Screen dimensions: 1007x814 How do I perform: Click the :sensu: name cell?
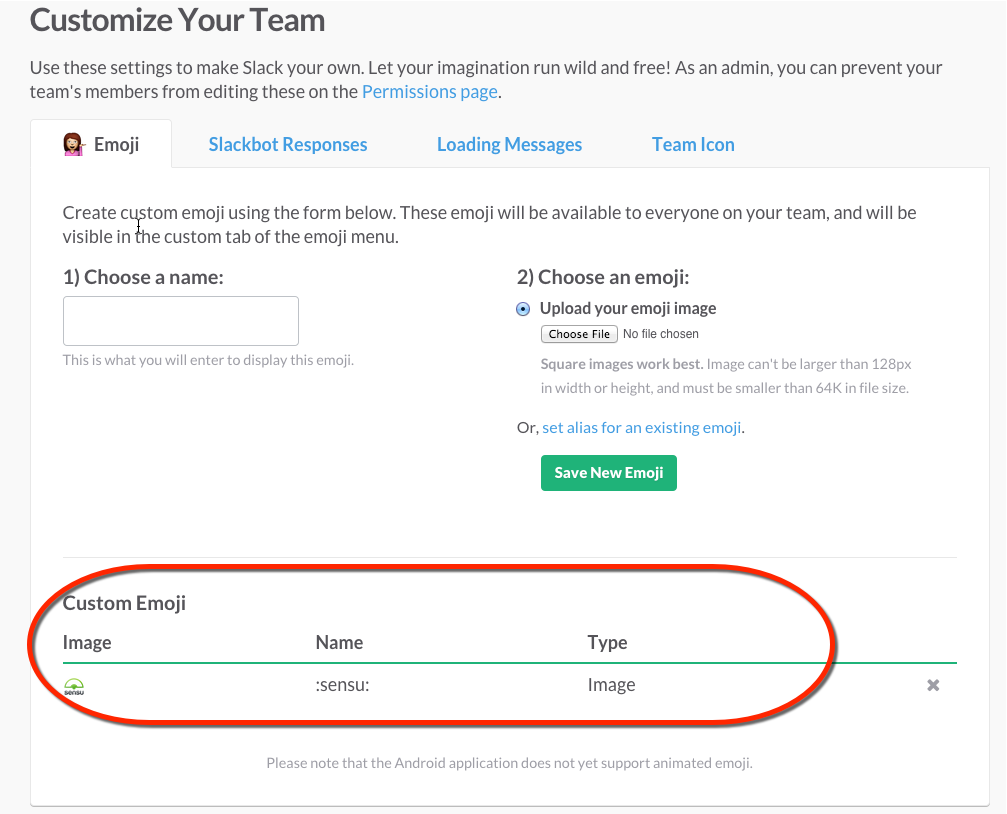pos(342,685)
